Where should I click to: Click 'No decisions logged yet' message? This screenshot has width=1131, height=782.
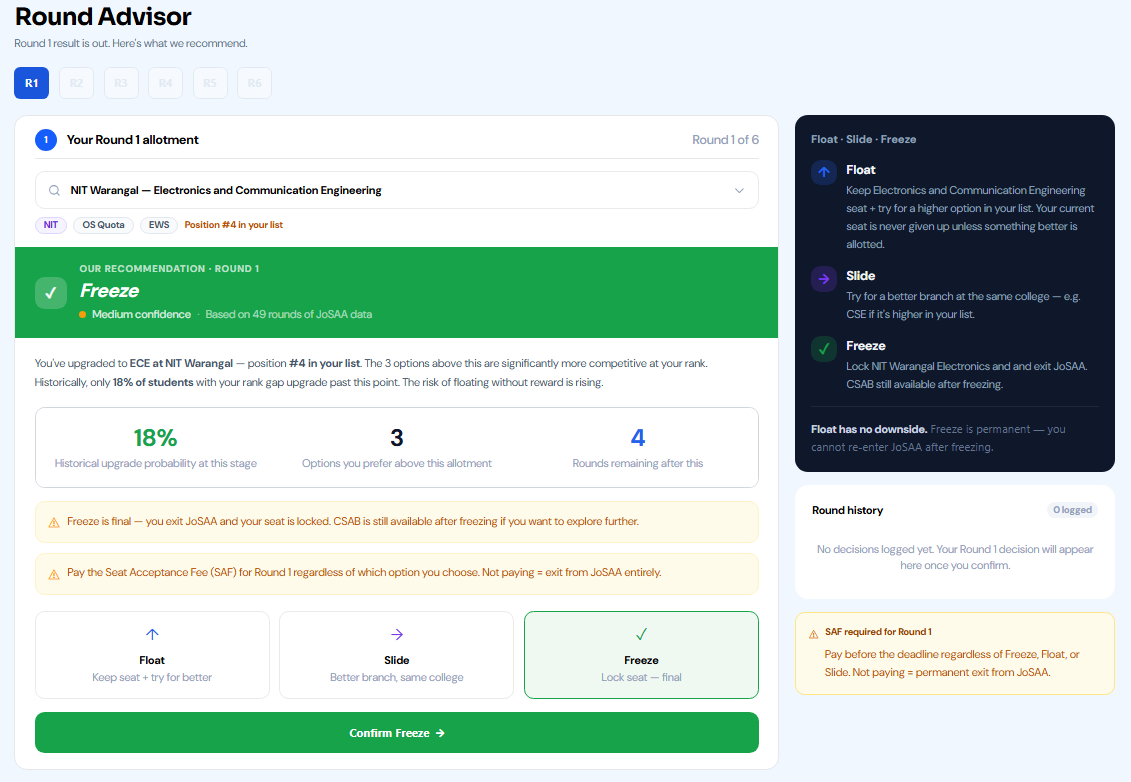click(x=955, y=557)
